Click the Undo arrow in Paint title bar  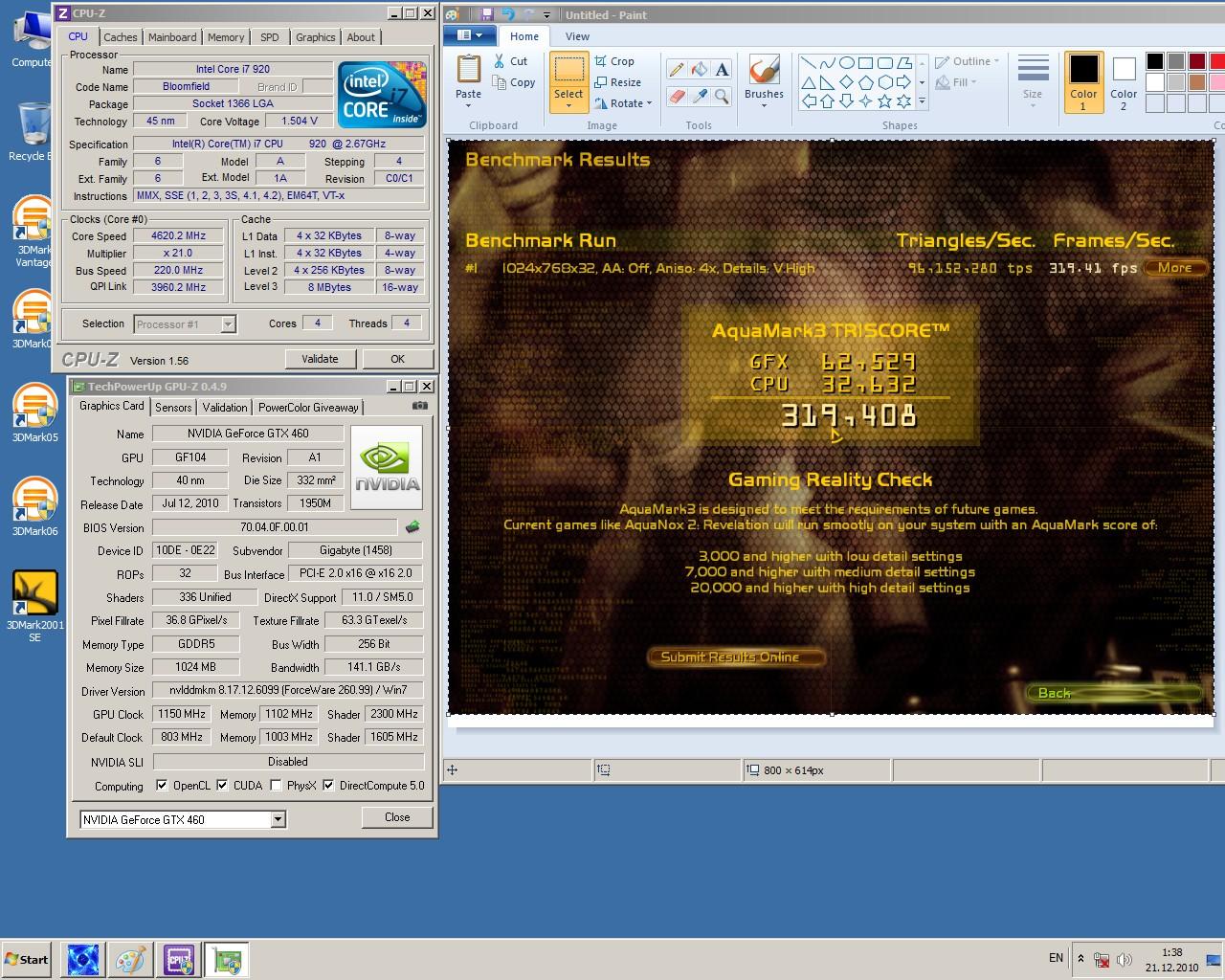coord(507,14)
